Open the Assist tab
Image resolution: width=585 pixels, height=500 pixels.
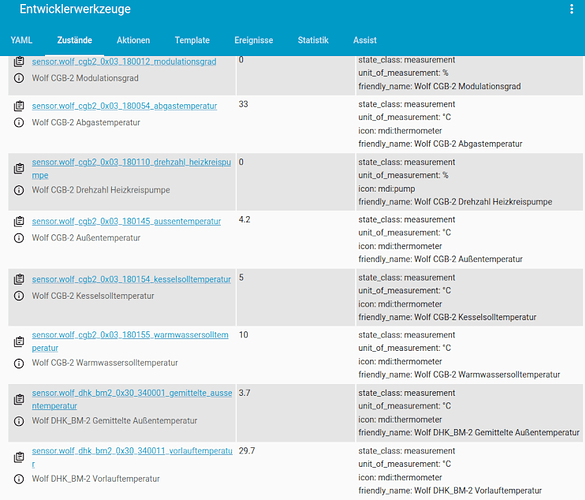(365, 40)
